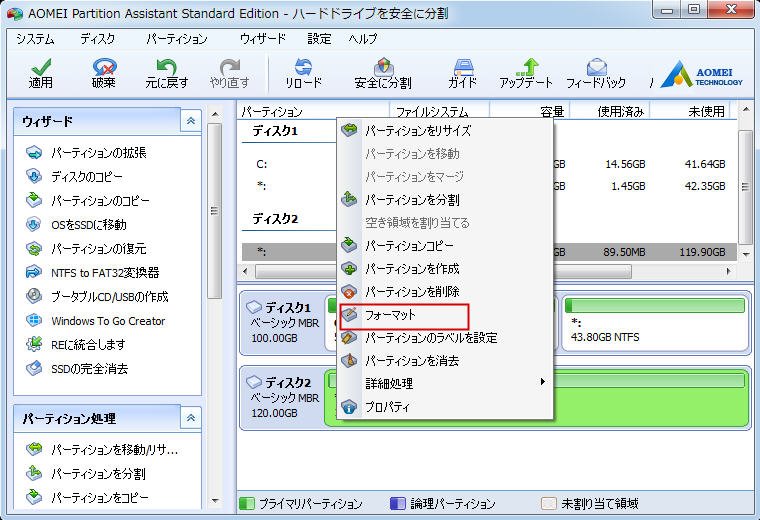Click 未割り当て領域 legend swatch
Image resolution: width=760 pixels, height=520 pixels.
[x=548, y=504]
